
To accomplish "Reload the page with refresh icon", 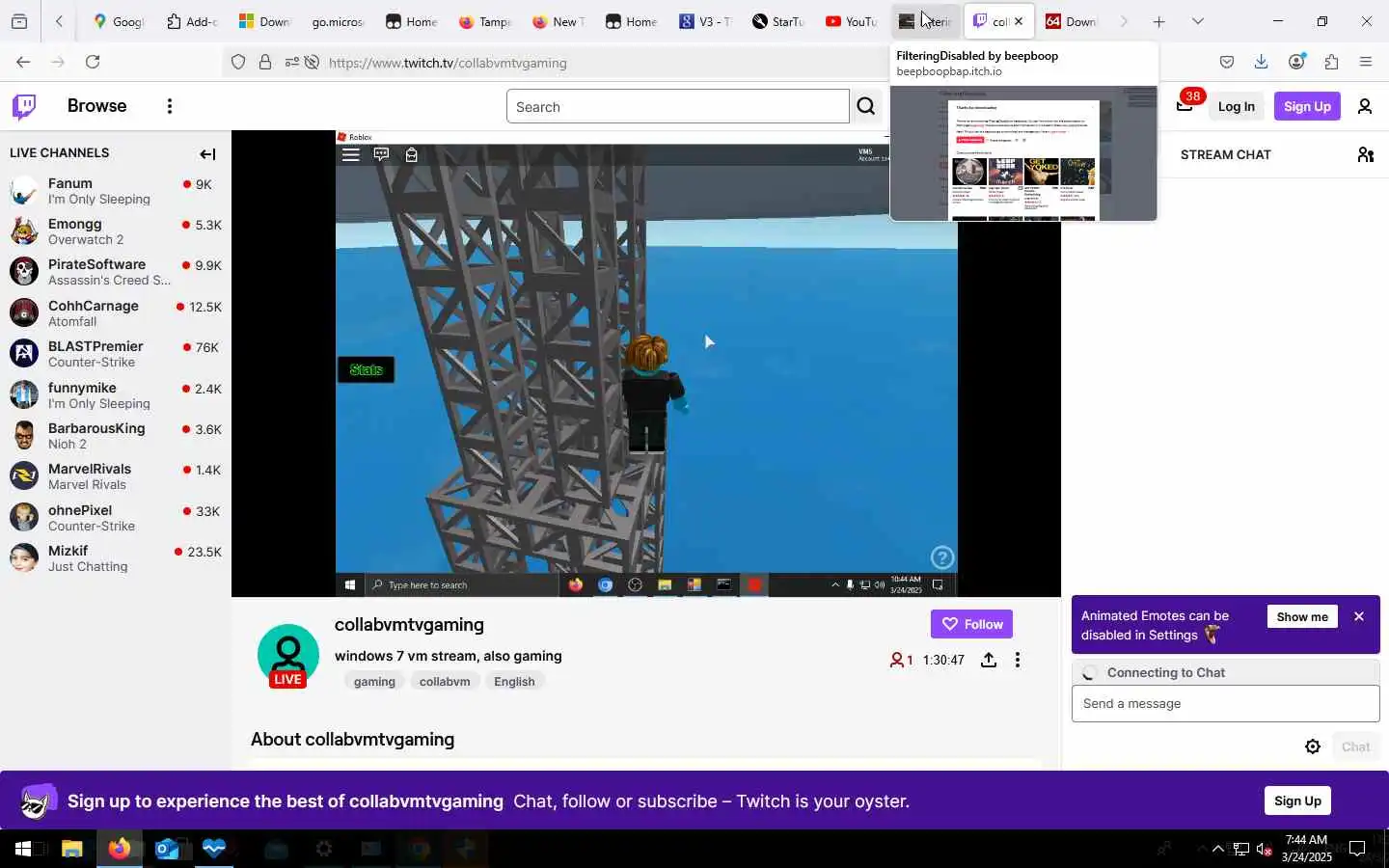I will tap(93, 62).
